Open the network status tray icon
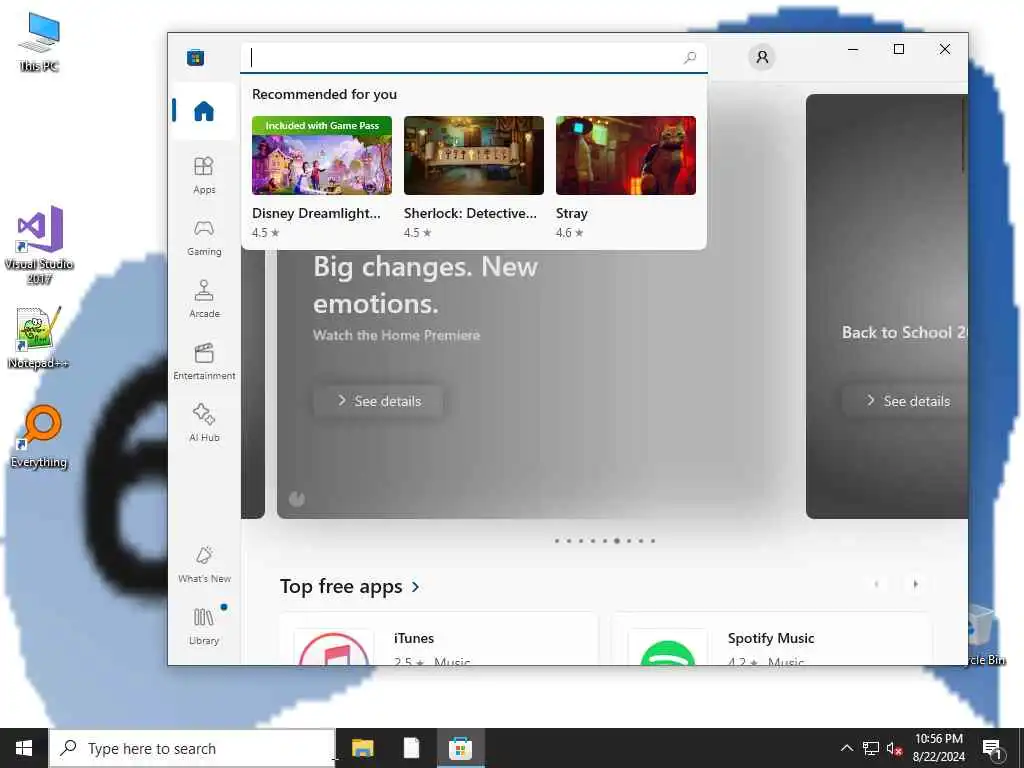This screenshot has height=768, width=1024. pos(871,748)
